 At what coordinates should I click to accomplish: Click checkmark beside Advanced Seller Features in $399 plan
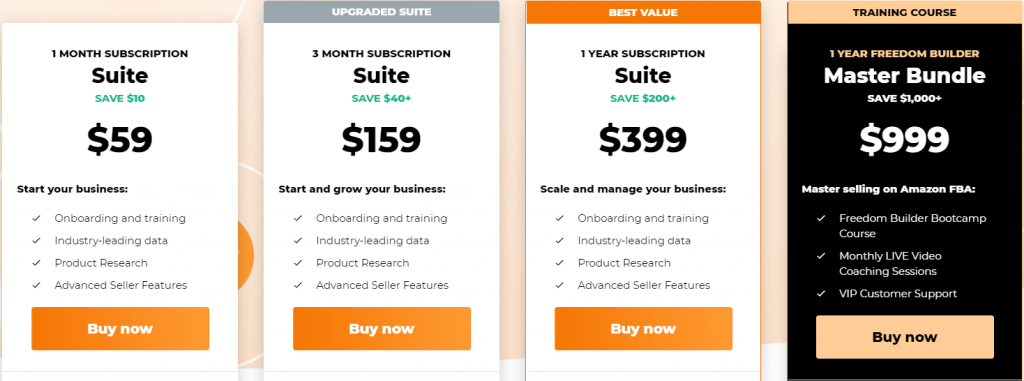click(560, 285)
